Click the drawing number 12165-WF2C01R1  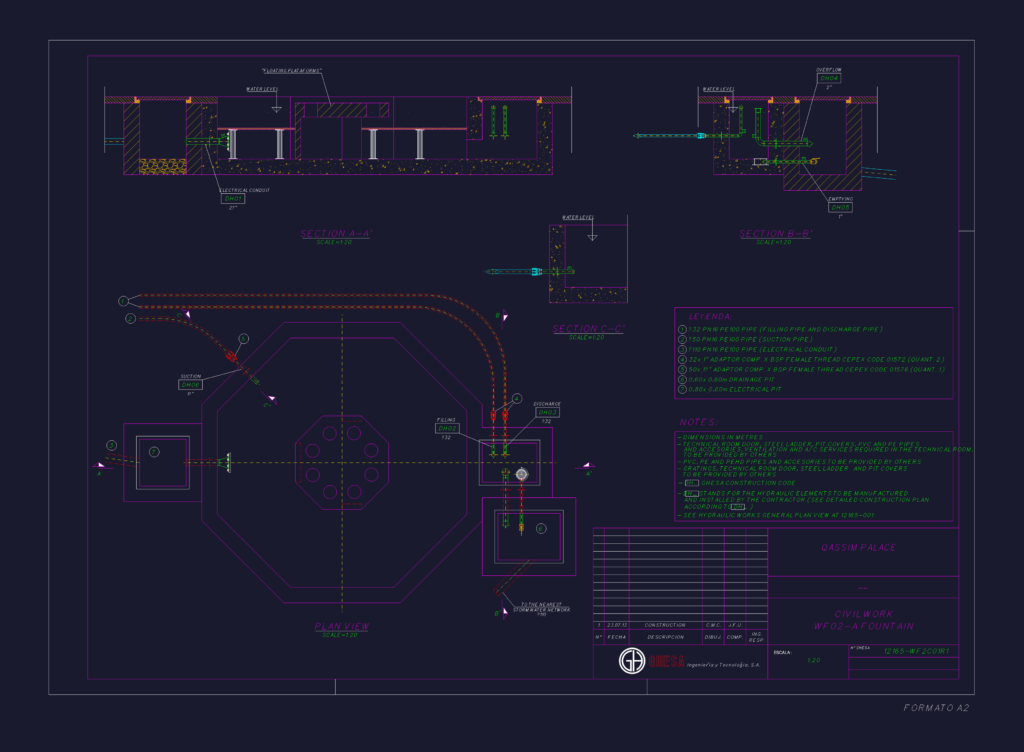click(x=916, y=651)
